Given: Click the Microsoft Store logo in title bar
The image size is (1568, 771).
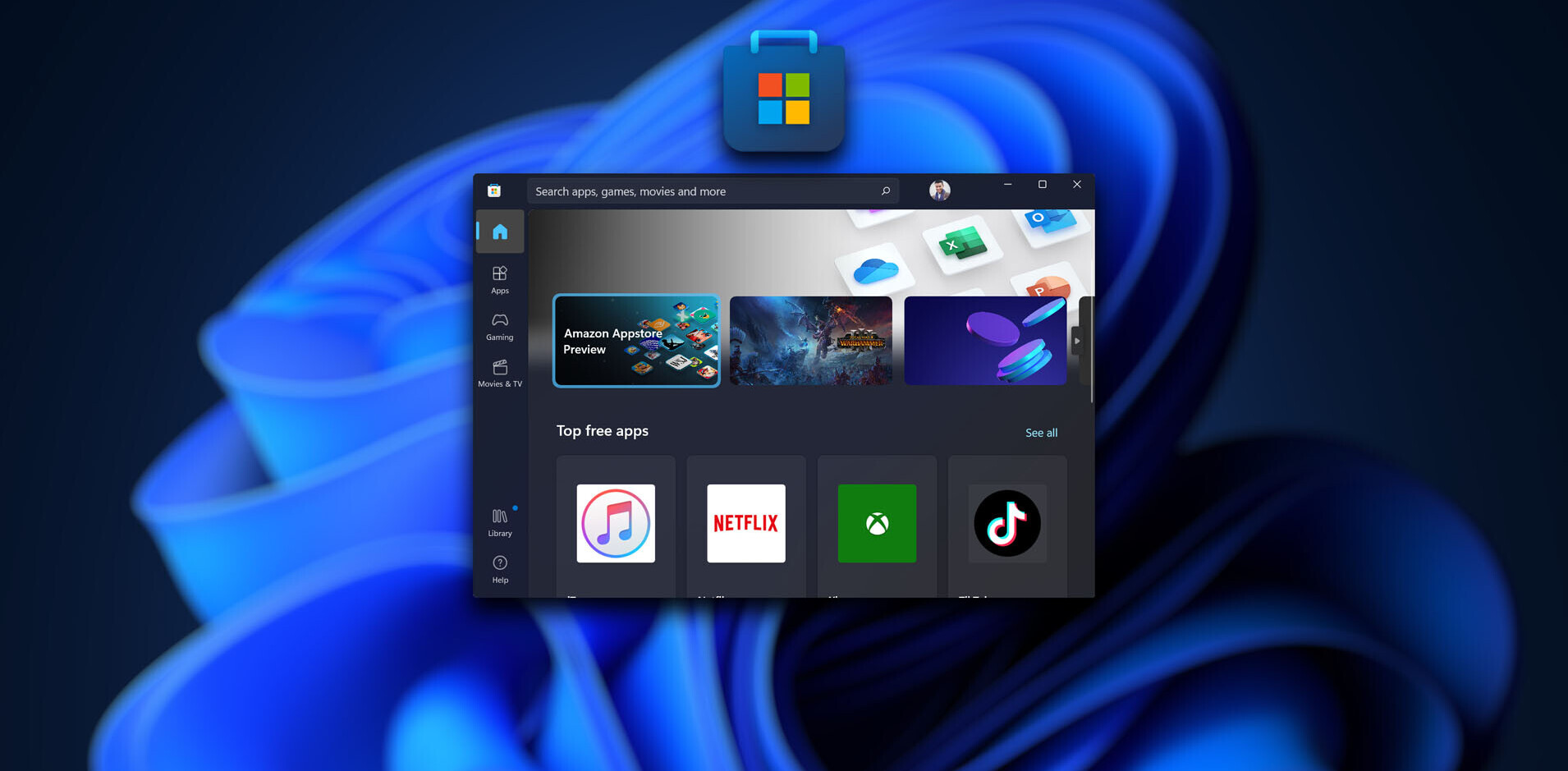Looking at the screenshot, I should 494,191.
